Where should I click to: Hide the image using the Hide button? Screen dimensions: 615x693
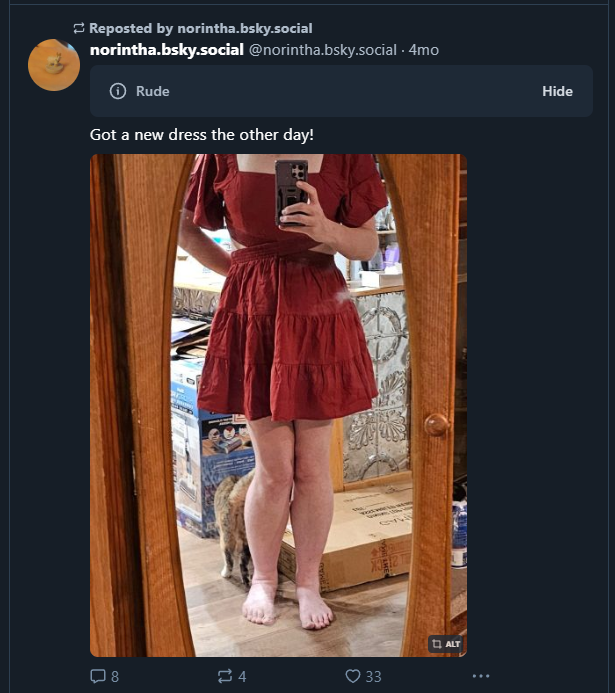coord(557,91)
